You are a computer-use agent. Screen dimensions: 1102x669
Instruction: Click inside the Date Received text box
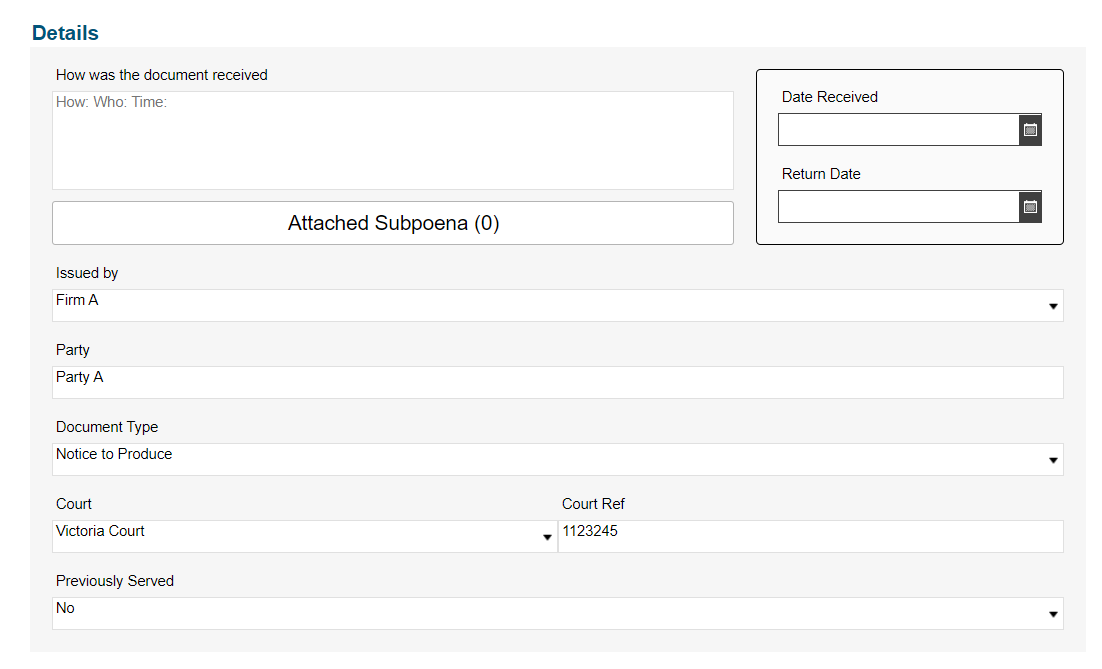[x=898, y=130]
